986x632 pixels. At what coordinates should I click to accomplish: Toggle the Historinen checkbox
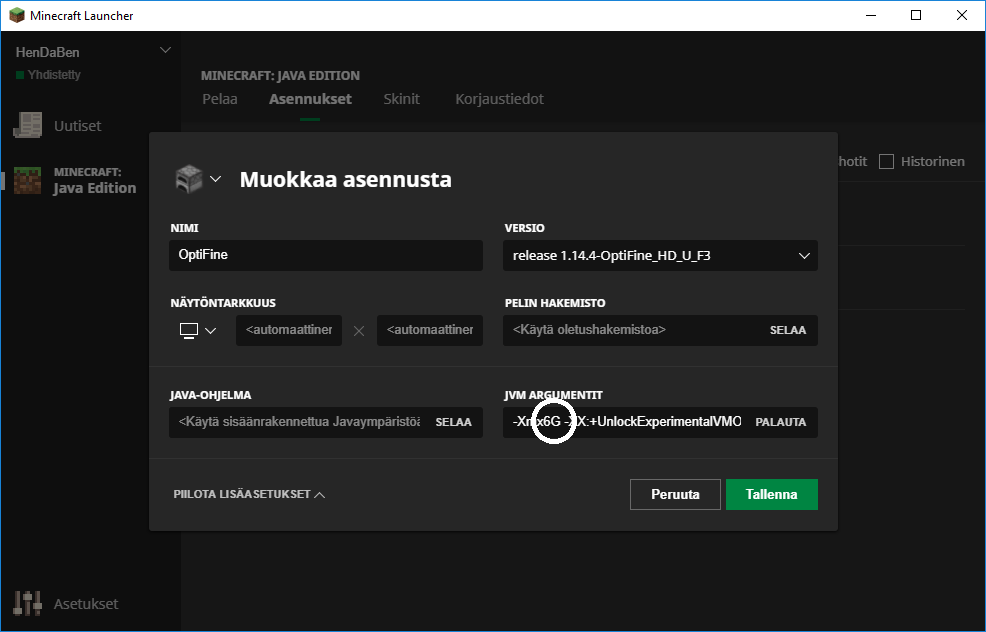[886, 162]
